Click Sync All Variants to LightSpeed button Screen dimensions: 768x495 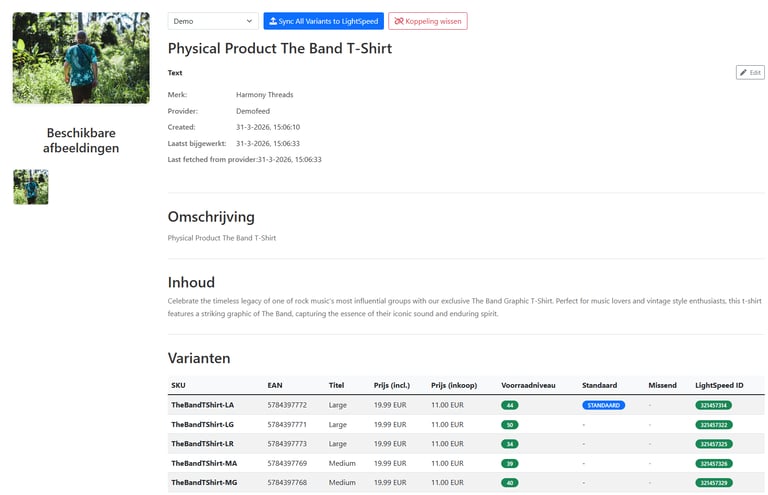tap(323, 21)
